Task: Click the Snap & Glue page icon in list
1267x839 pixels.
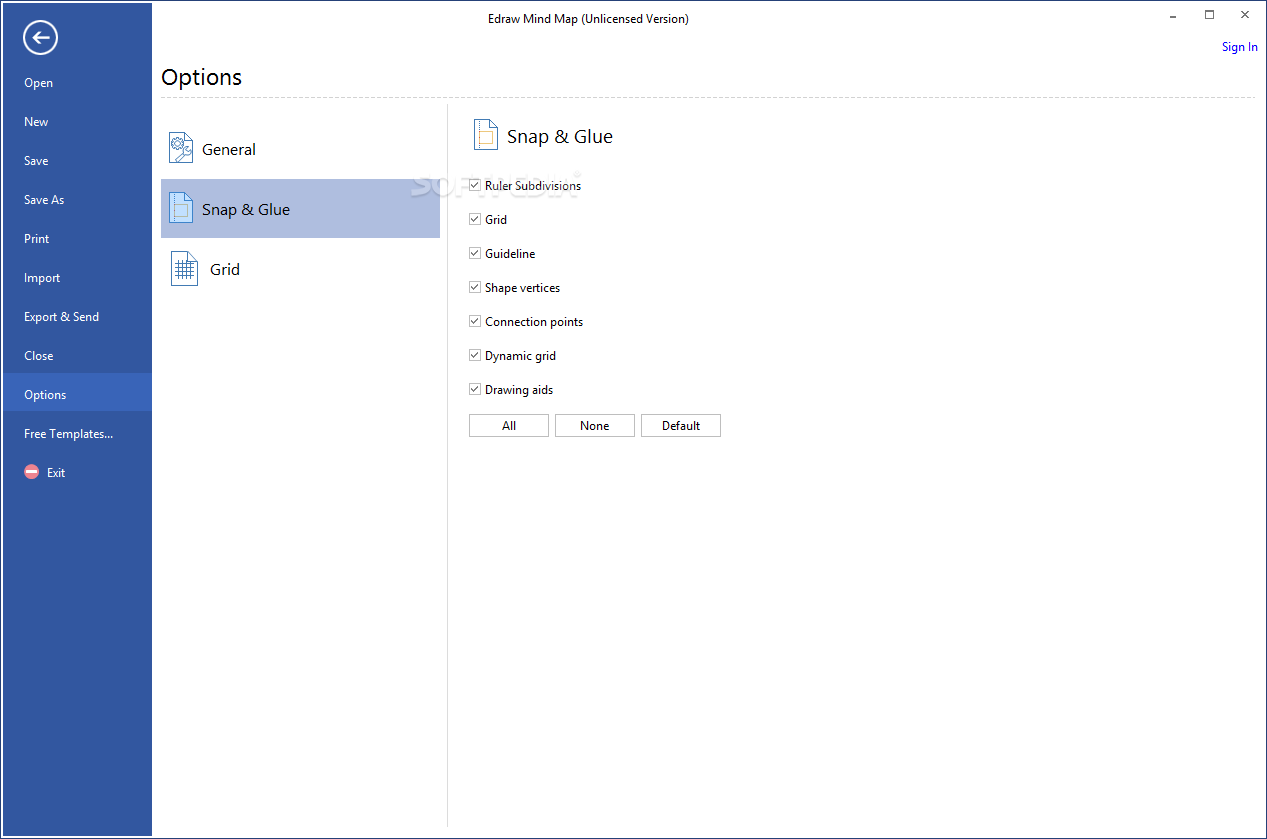Action: click(181, 209)
